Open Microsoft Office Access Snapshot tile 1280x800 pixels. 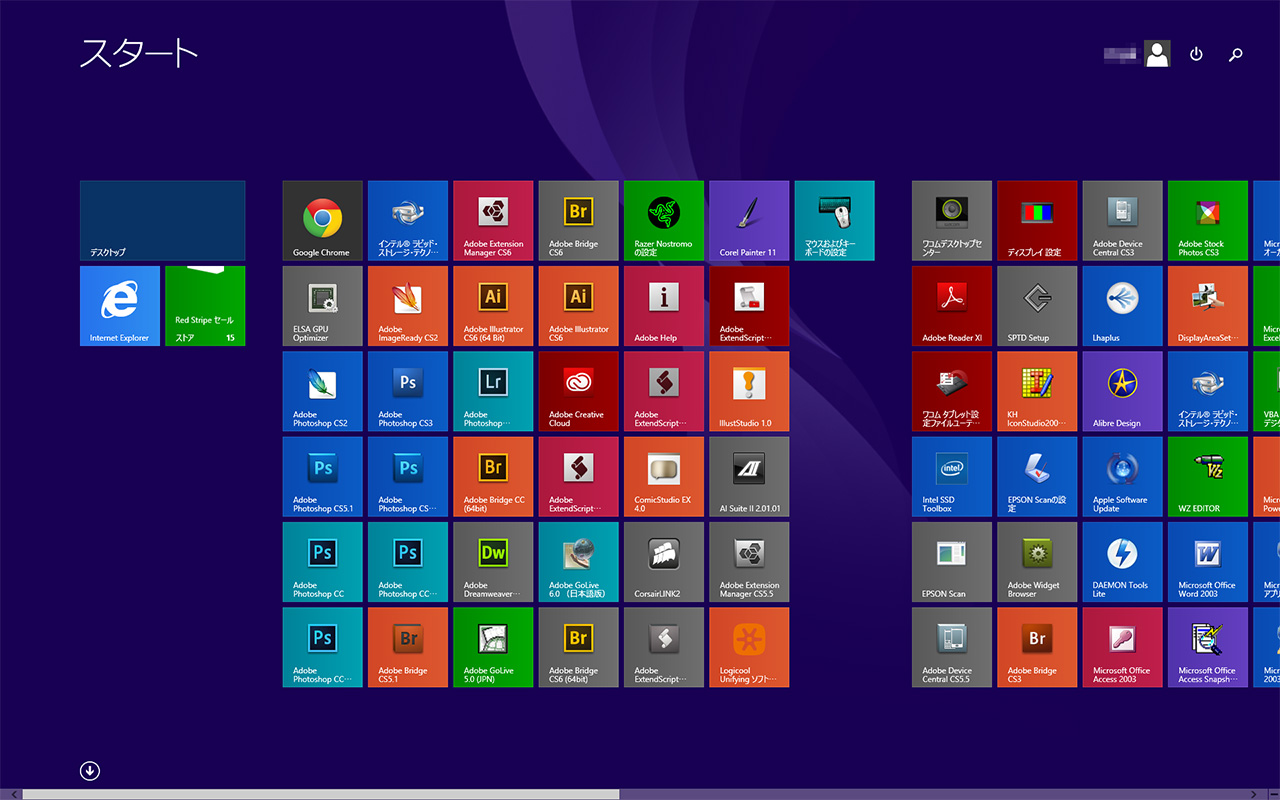pyautogui.click(x=1208, y=648)
